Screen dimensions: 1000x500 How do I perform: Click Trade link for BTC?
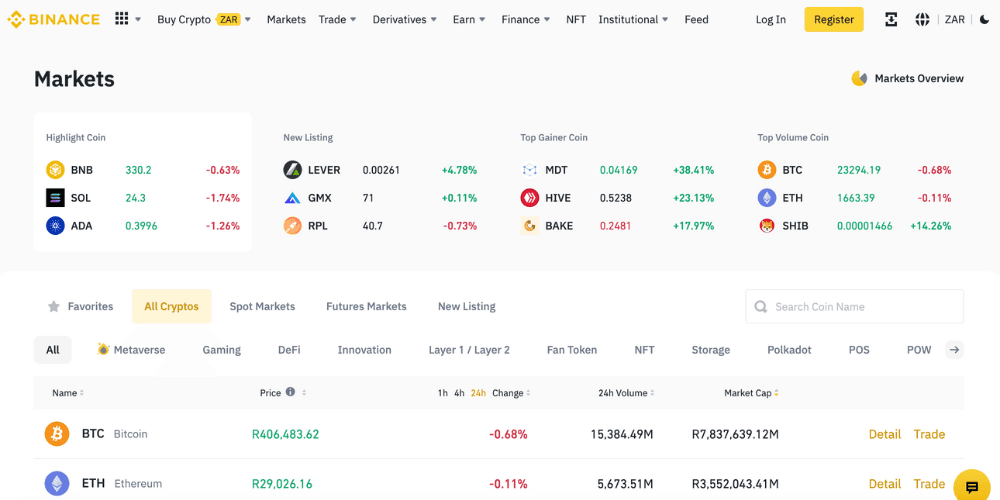(x=929, y=434)
